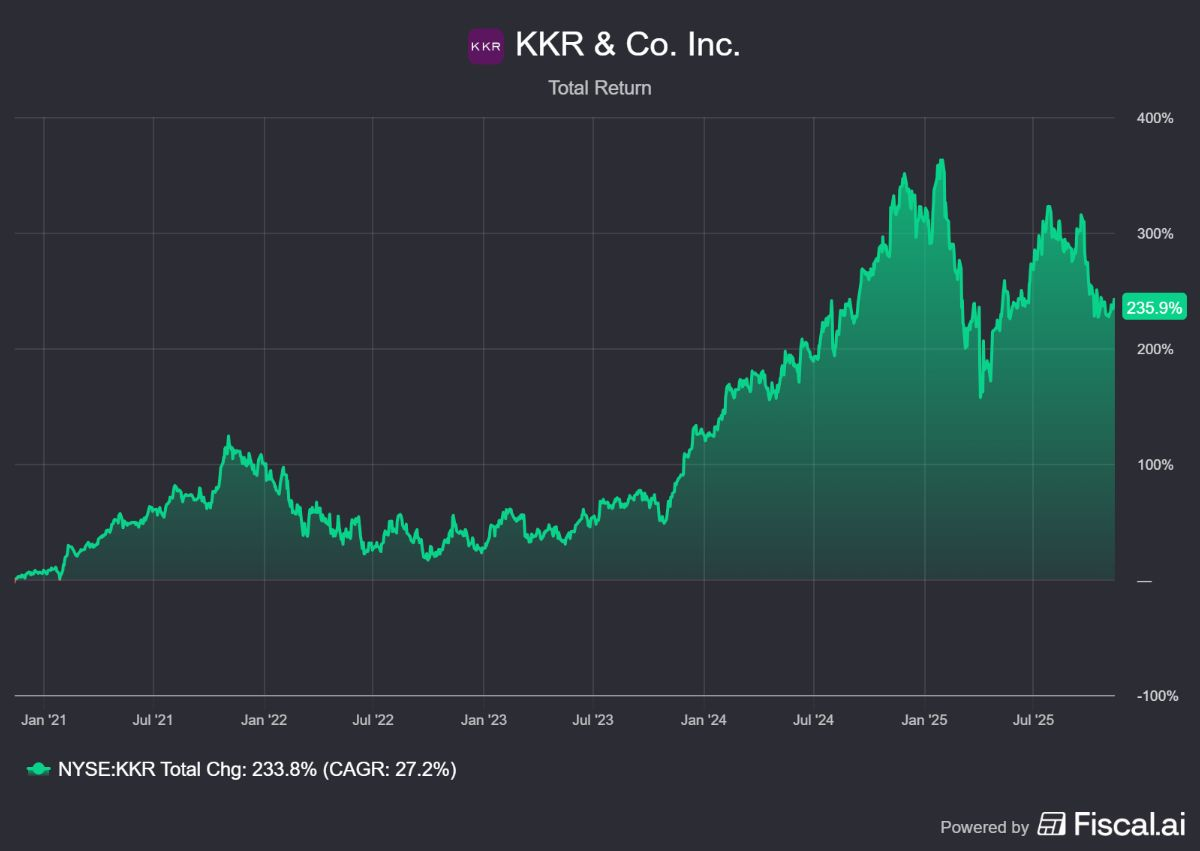
Task: Click the Powered by text
Action: click(x=984, y=827)
